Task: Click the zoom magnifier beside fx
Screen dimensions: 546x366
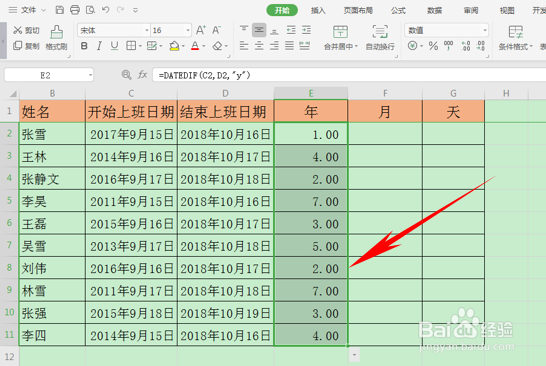Action: (126, 75)
